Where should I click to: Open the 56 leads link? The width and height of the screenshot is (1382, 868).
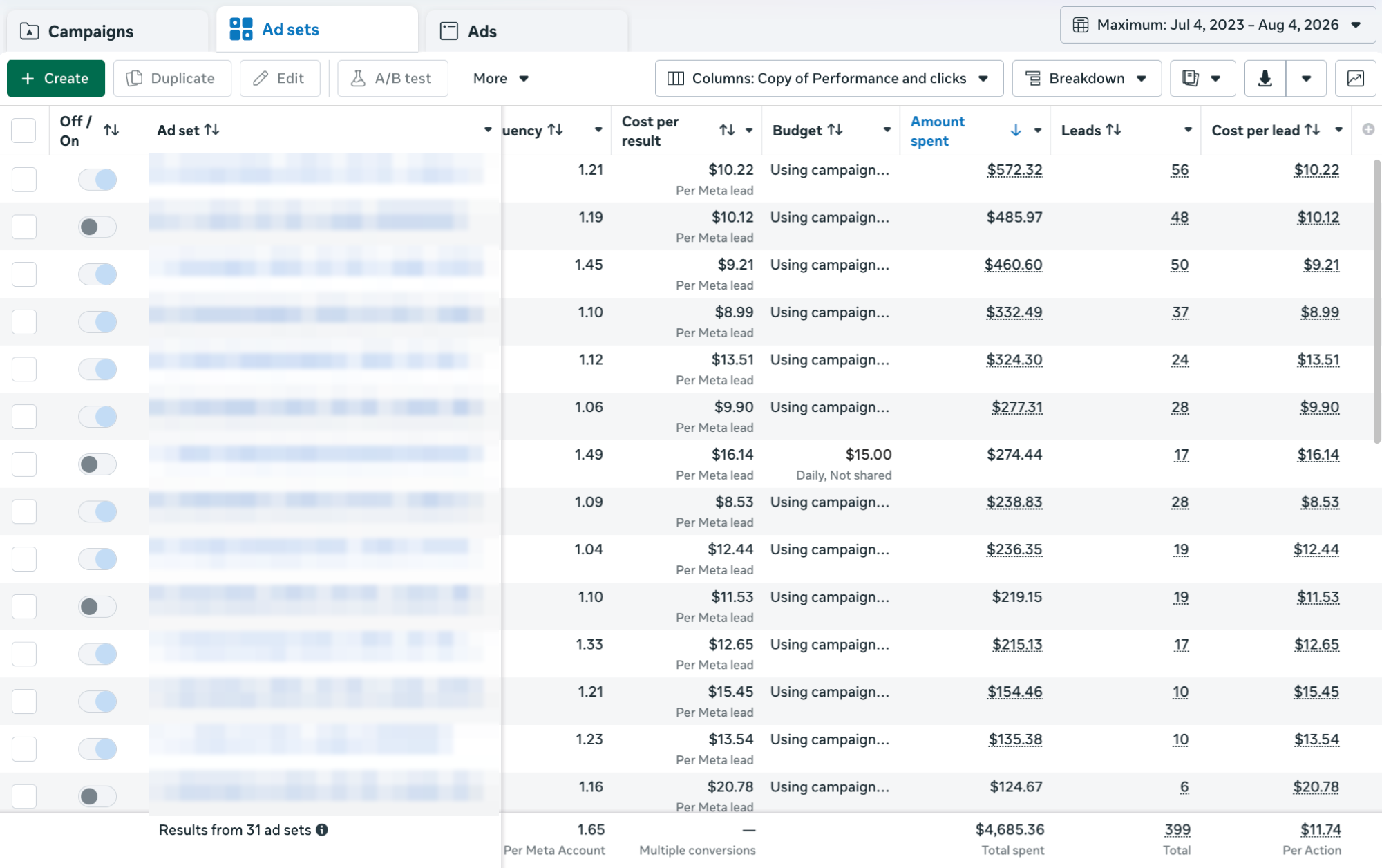click(1180, 170)
